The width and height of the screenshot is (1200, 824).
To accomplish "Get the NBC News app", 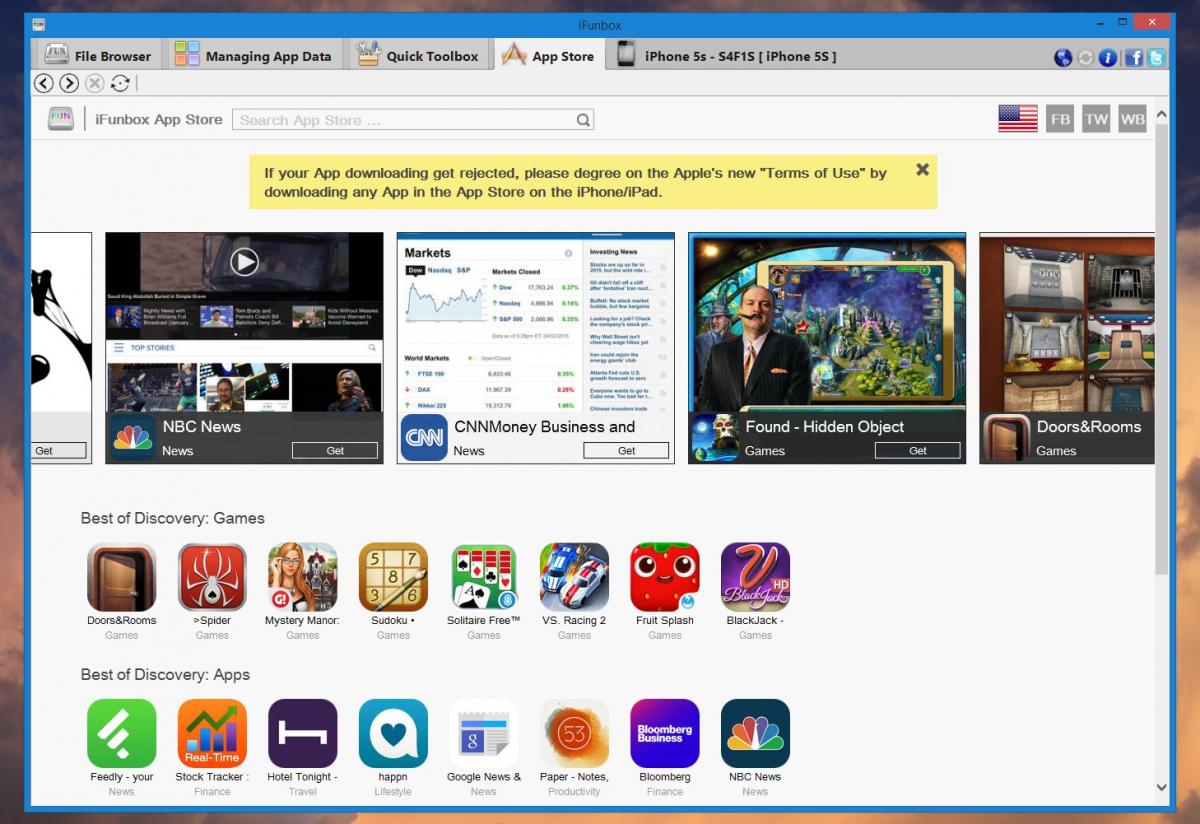I will click(x=335, y=451).
